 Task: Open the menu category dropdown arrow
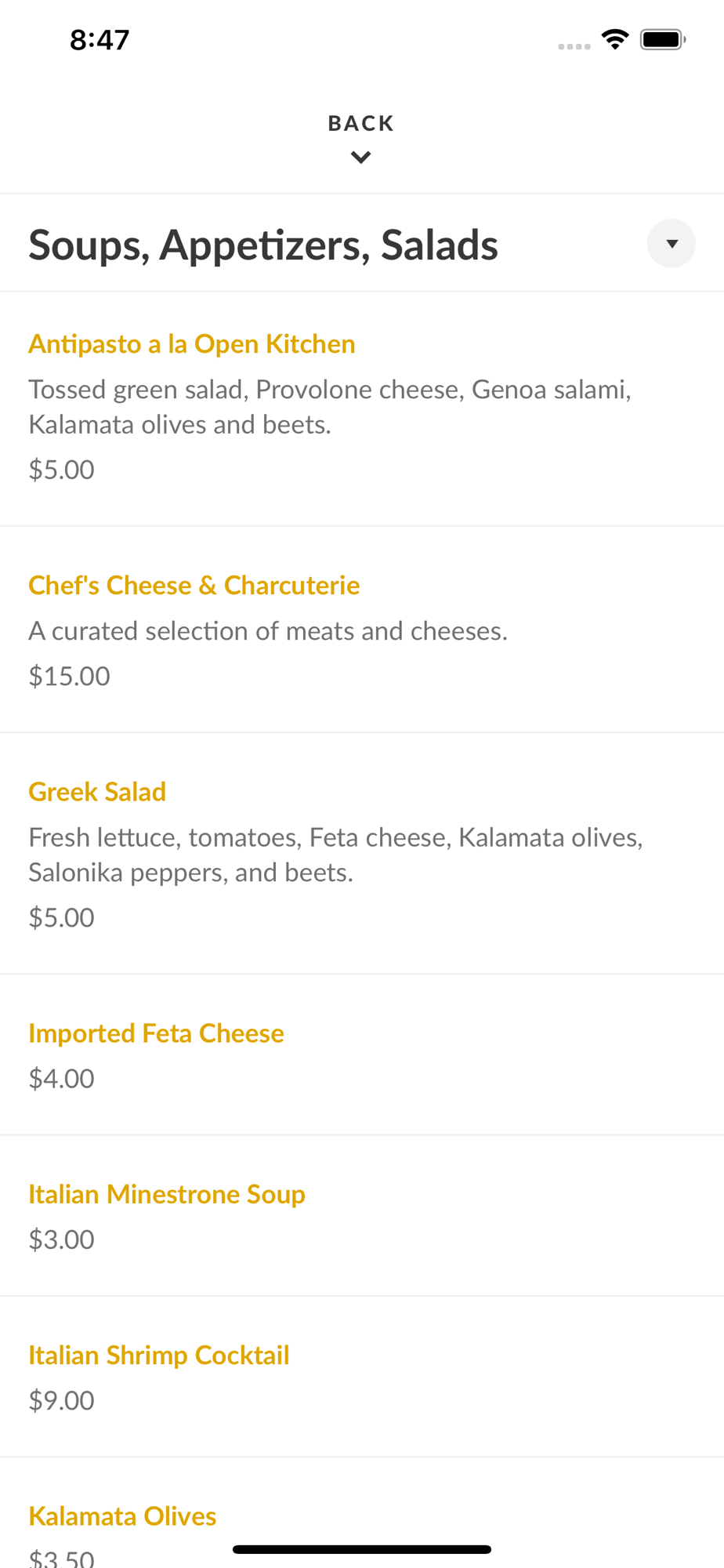(671, 244)
